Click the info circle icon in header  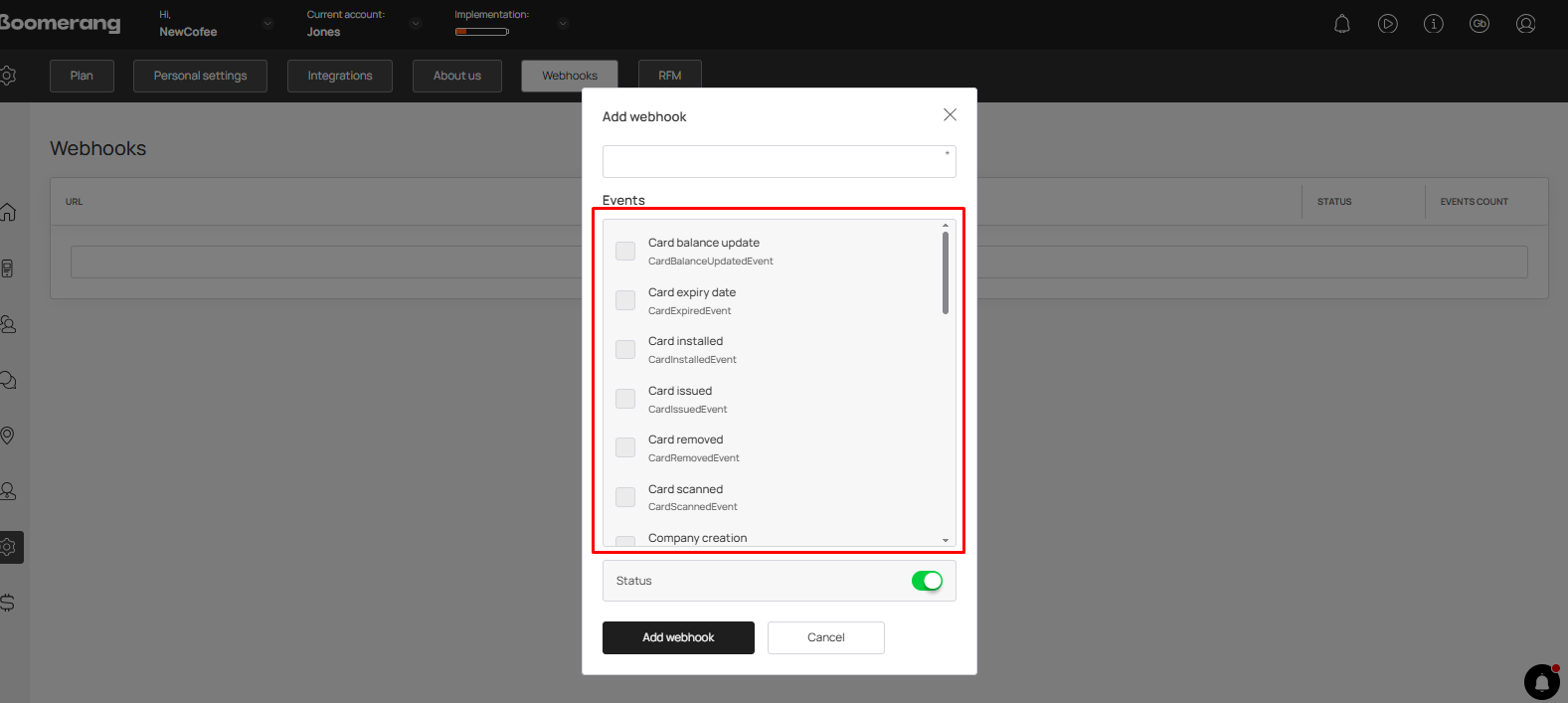(1433, 24)
